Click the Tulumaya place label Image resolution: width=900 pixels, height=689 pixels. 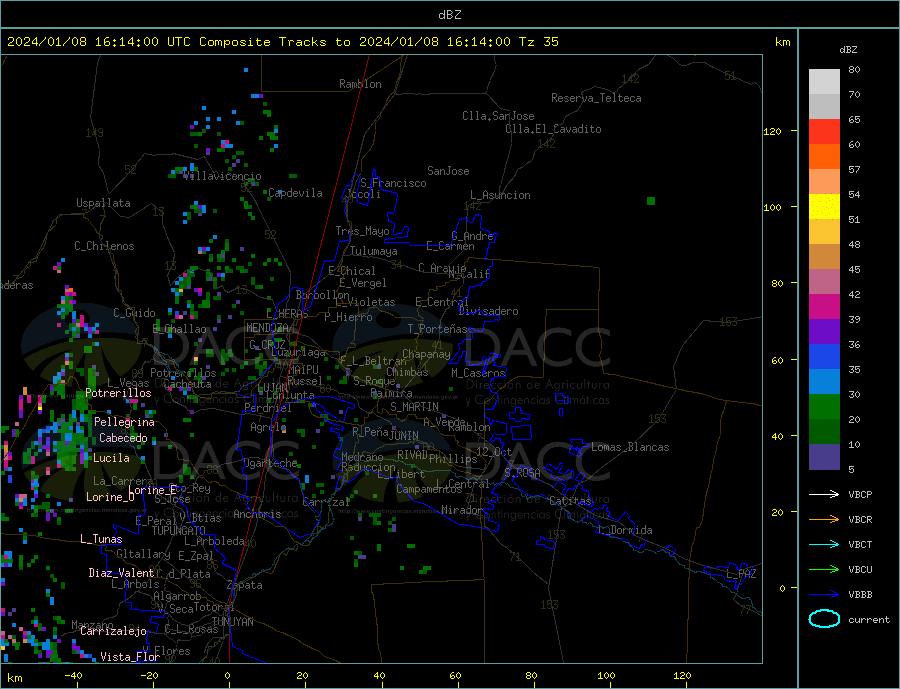pyautogui.click(x=374, y=251)
